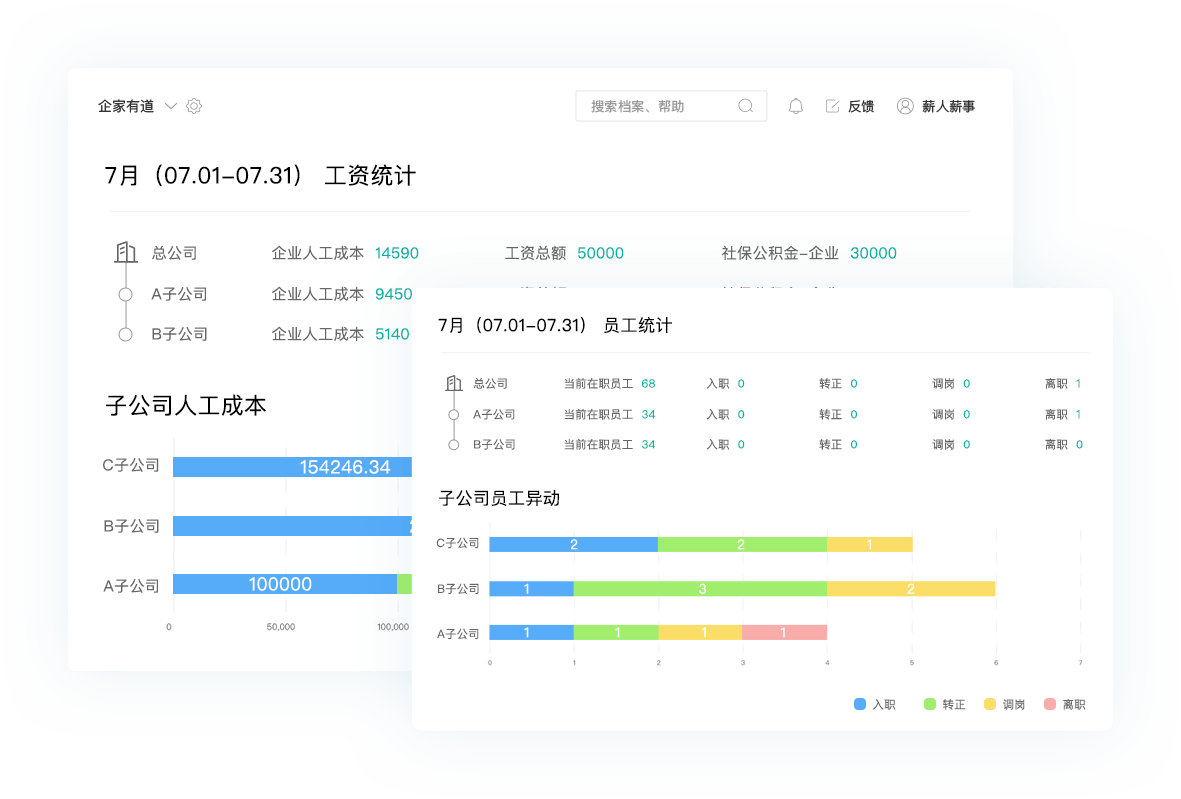Click the A子公司 cost bar 100000
Screen dimensions: 1181x799
[x=285, y=584]
